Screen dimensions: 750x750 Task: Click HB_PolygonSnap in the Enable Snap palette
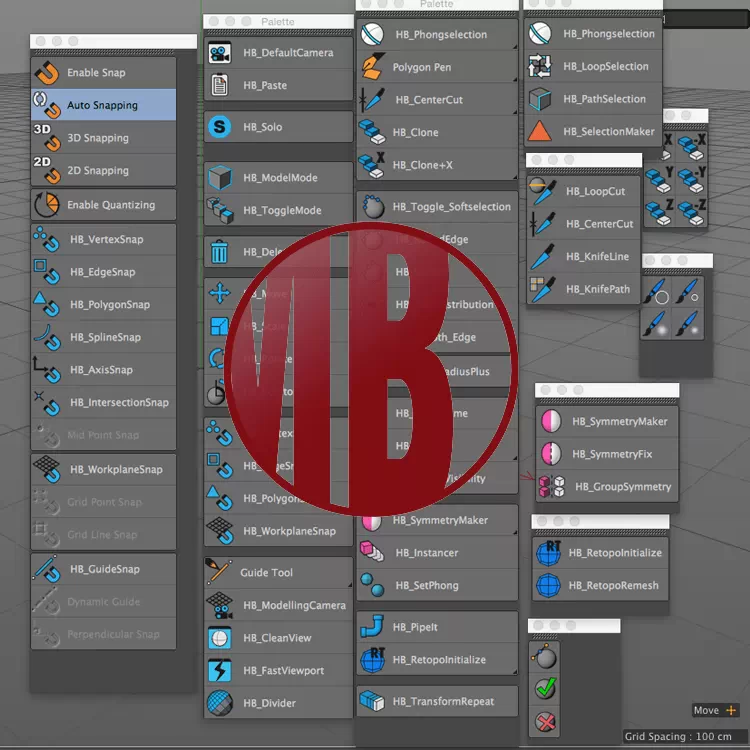coord(103,305)
